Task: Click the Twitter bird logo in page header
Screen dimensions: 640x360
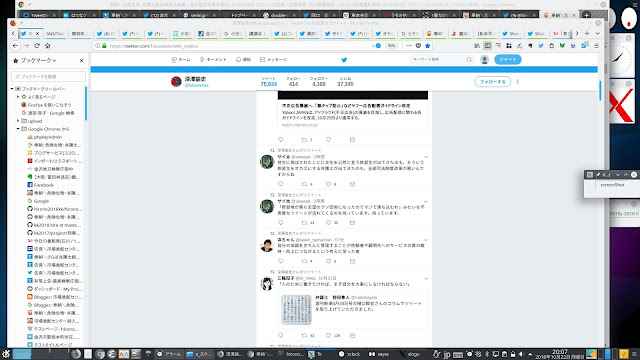Action: [x=344, y=60]
